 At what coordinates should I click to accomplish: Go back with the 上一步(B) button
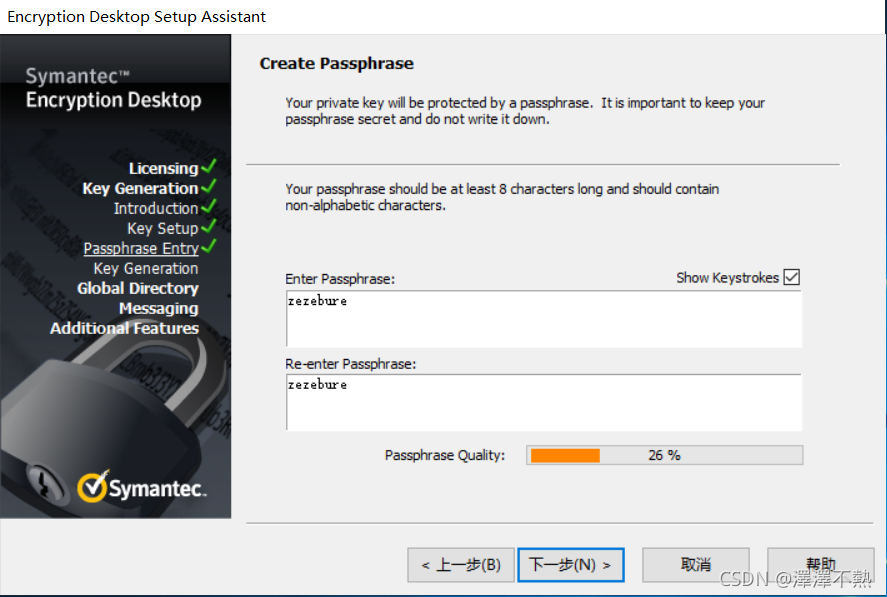(x=461, y=564)
